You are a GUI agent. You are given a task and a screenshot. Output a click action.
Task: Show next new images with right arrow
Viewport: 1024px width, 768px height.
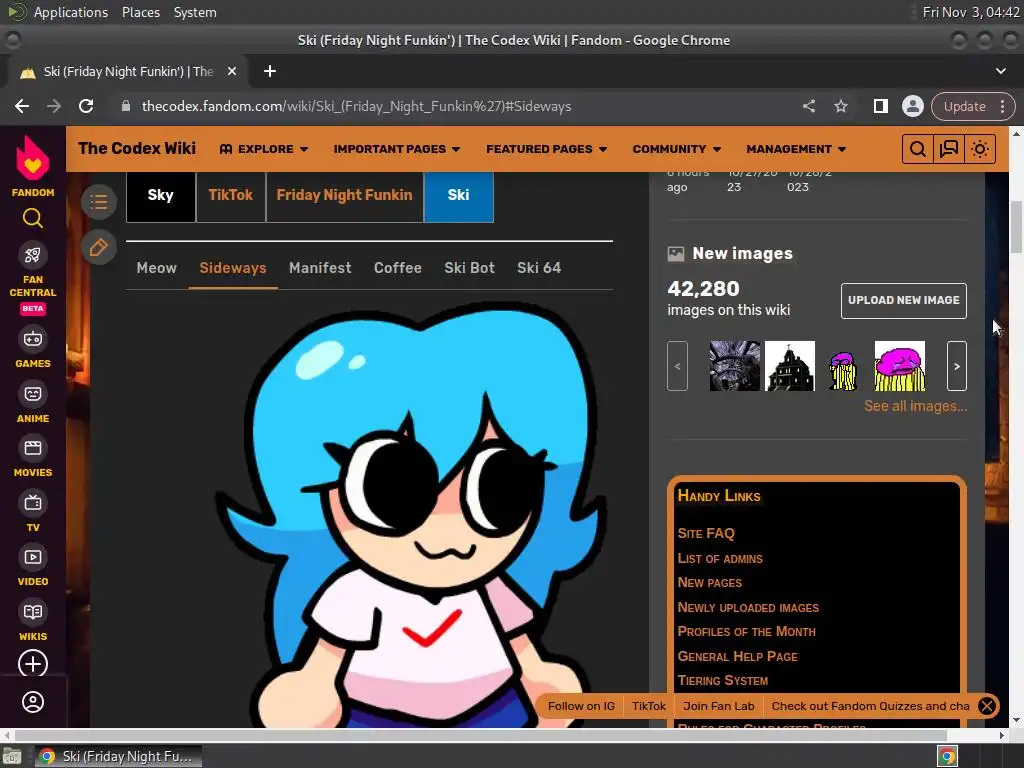tap(957, 366)
